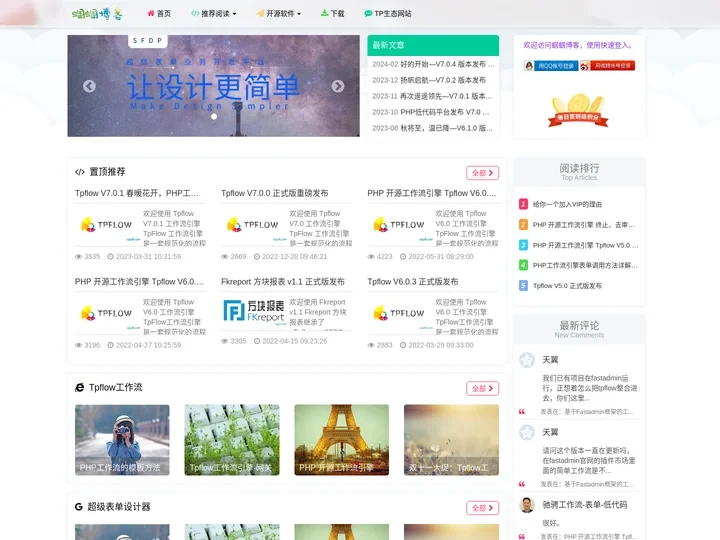Click the 最新评论 New Comments heading

(579, 329)
